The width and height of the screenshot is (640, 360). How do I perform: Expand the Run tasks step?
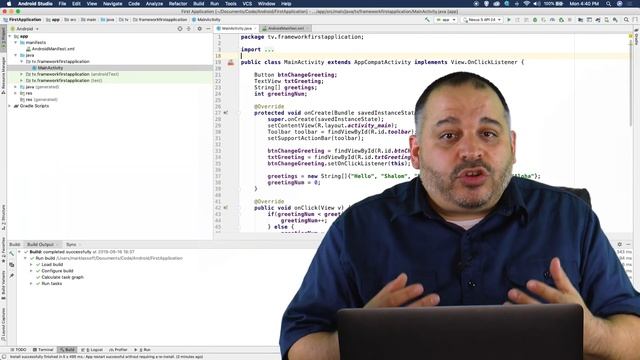[31, 283]
